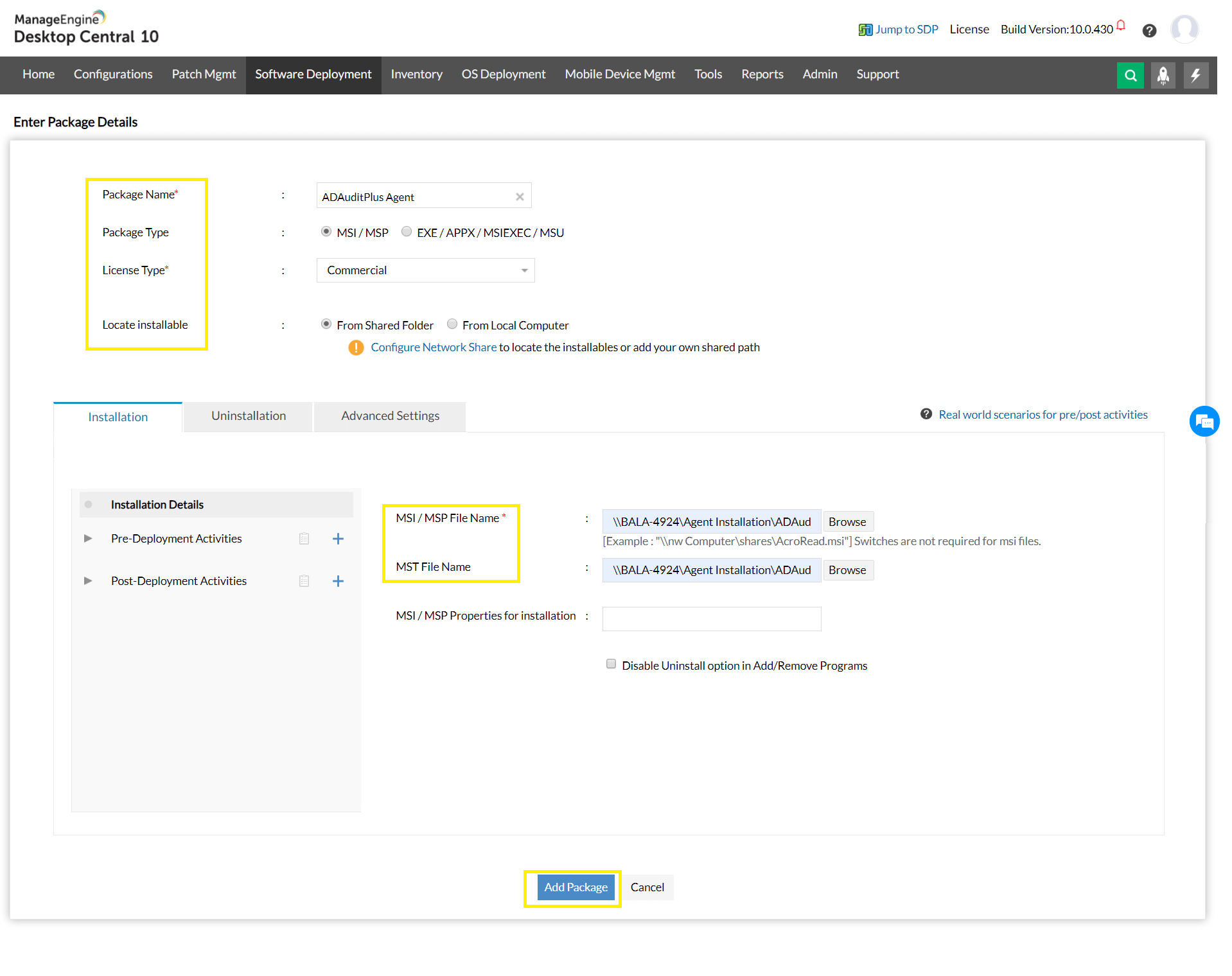This screenshot has height=976, width=1232.
Task: Open the help question mark icon
Action: 1149,30
